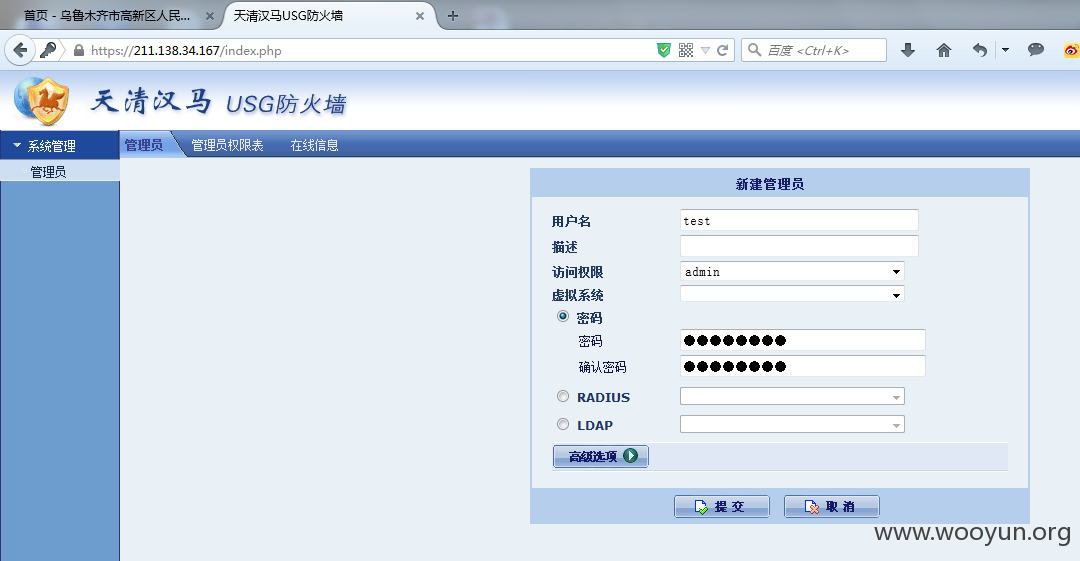Expand the dropdown next to the undo arrow

[1006, 50]
